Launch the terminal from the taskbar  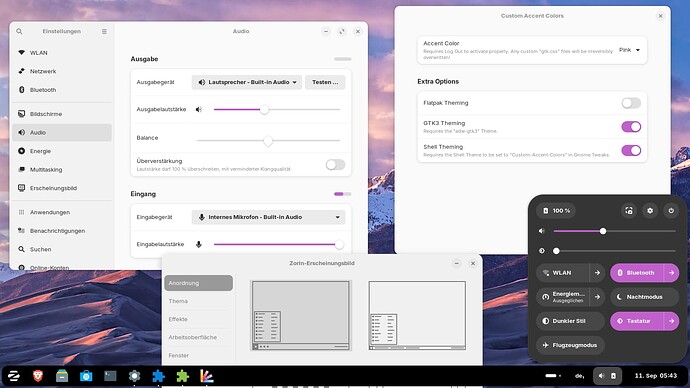pyautogui.click(x=110, y=376)
